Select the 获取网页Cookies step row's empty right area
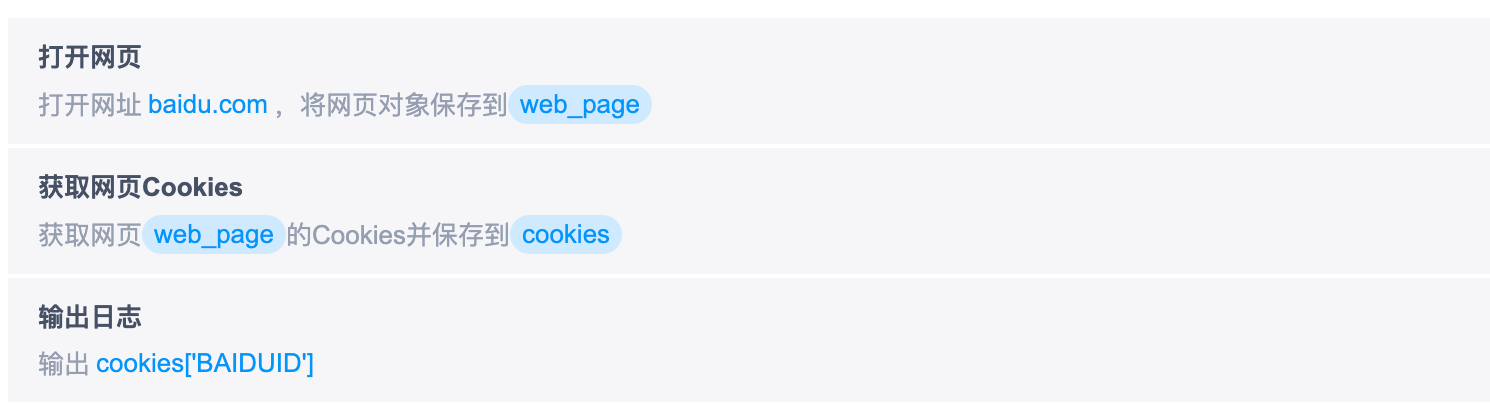 [1100, 210]
